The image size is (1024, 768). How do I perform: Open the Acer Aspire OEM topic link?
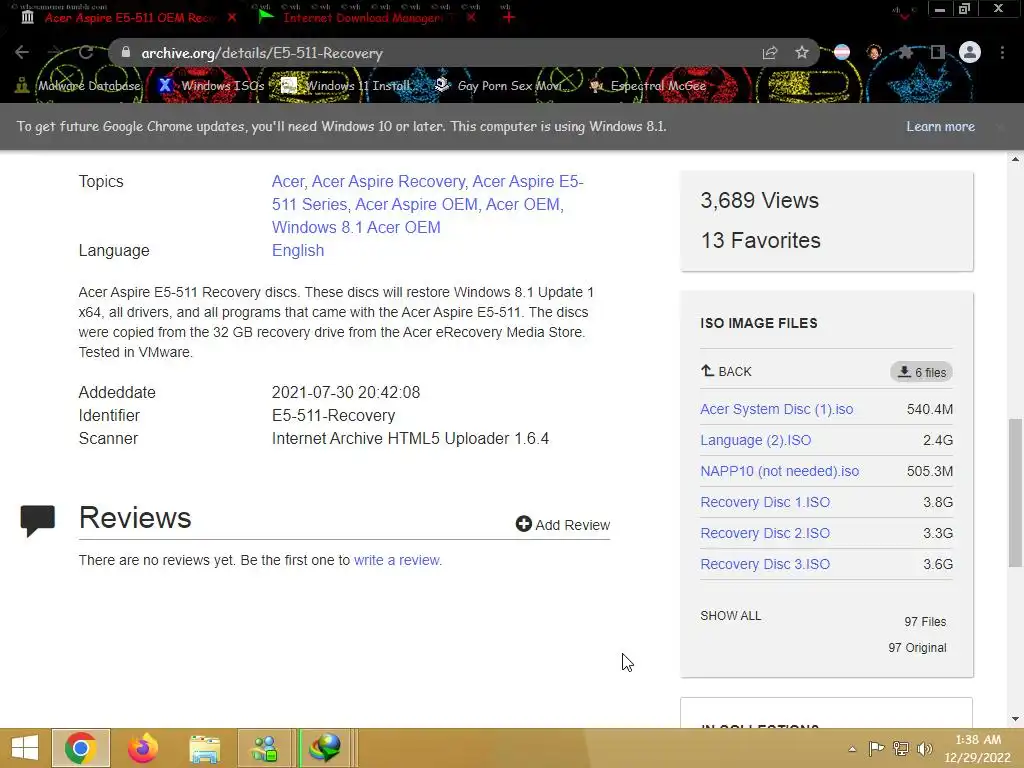point(416,204)
